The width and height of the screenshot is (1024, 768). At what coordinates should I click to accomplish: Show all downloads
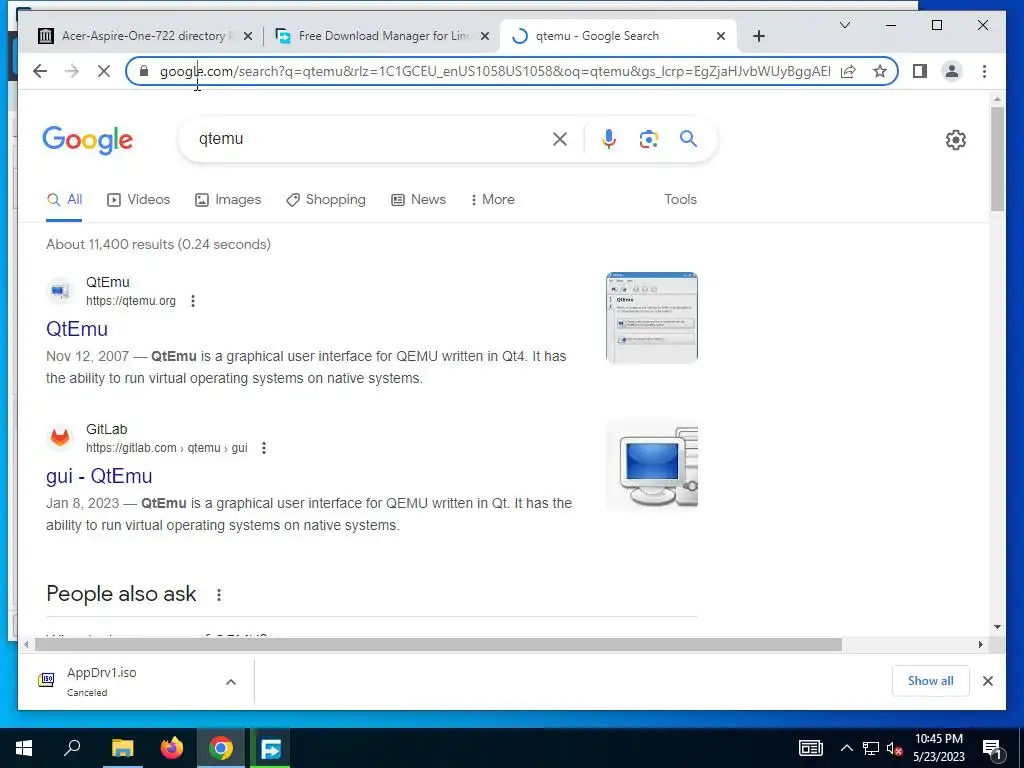click(930, 681)
